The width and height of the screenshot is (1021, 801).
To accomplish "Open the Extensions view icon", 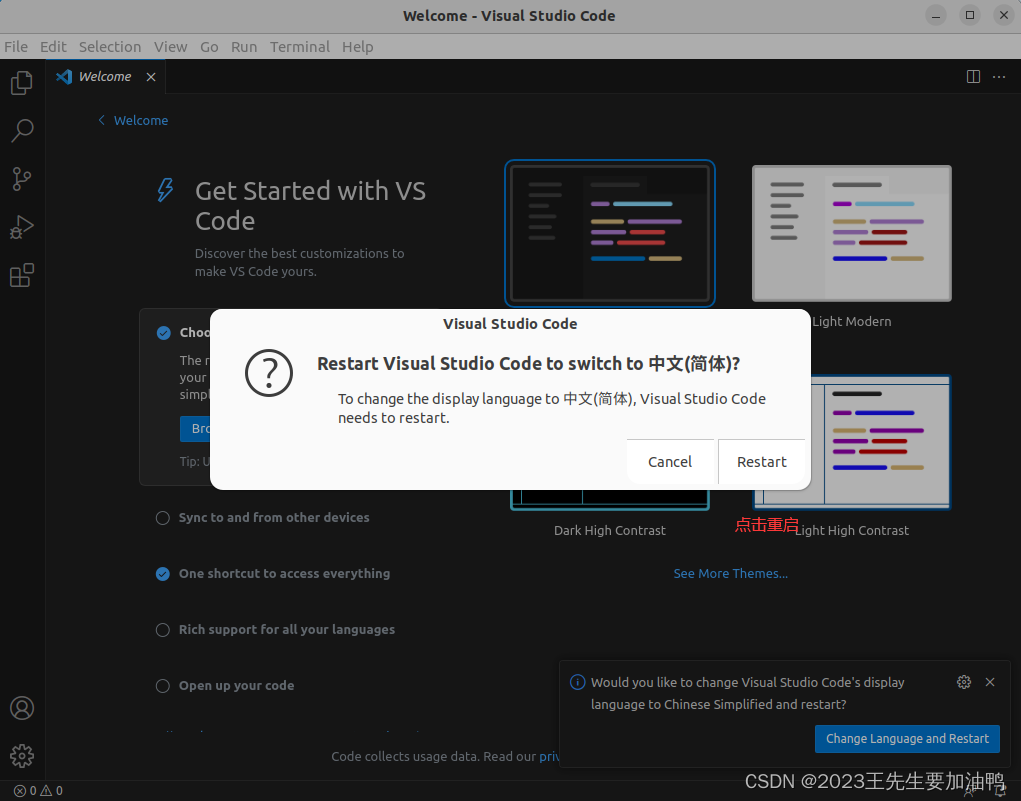I will point(22,275).
